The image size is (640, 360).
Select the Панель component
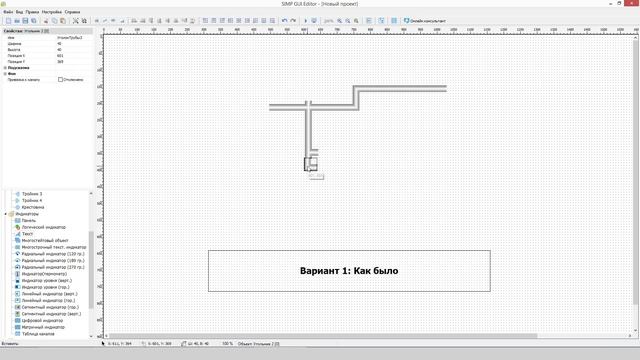pyautogui.click(x=29, y=220)
